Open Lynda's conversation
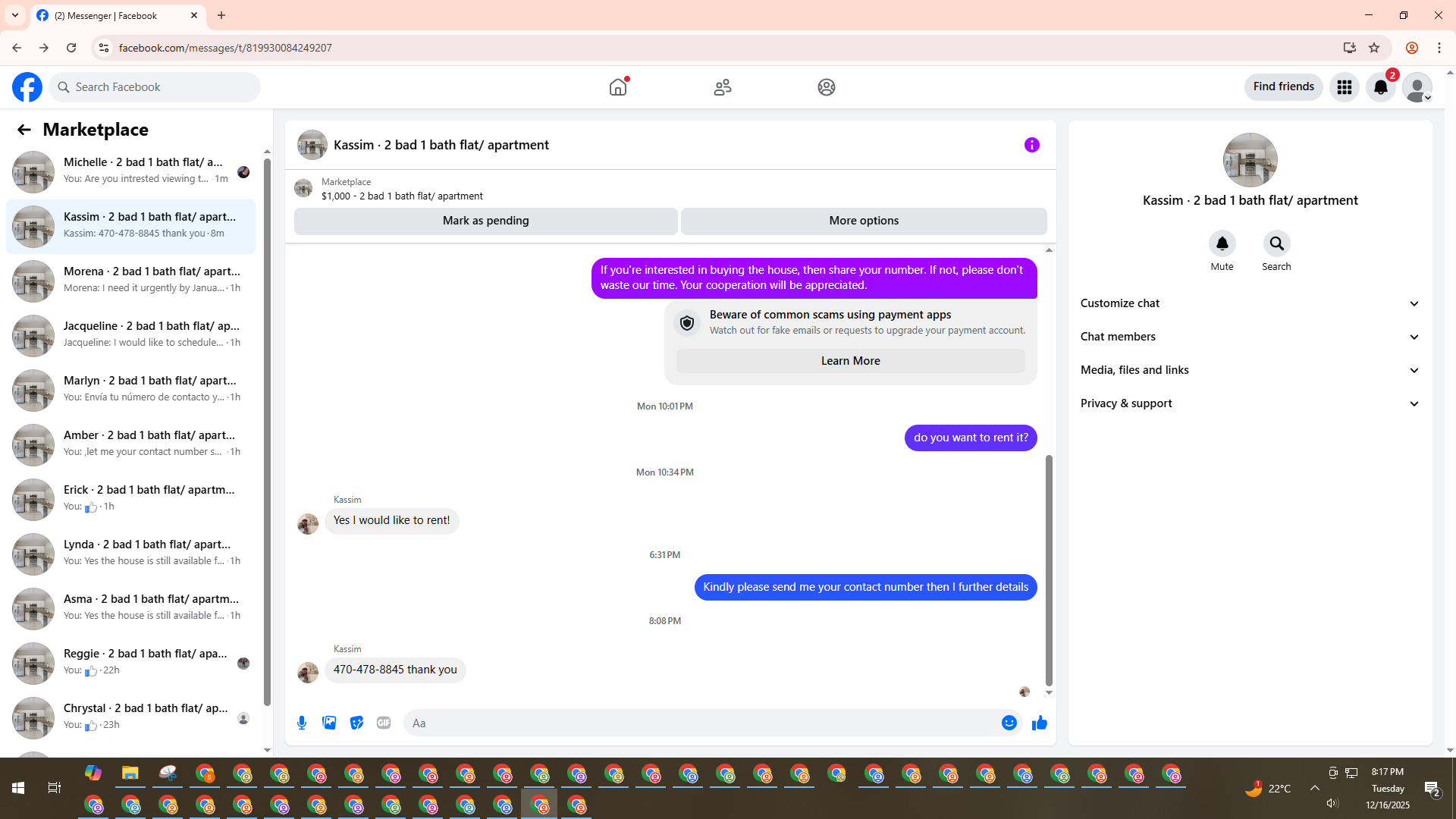Screen dimensions: 1456x819 tap(130, 554)
